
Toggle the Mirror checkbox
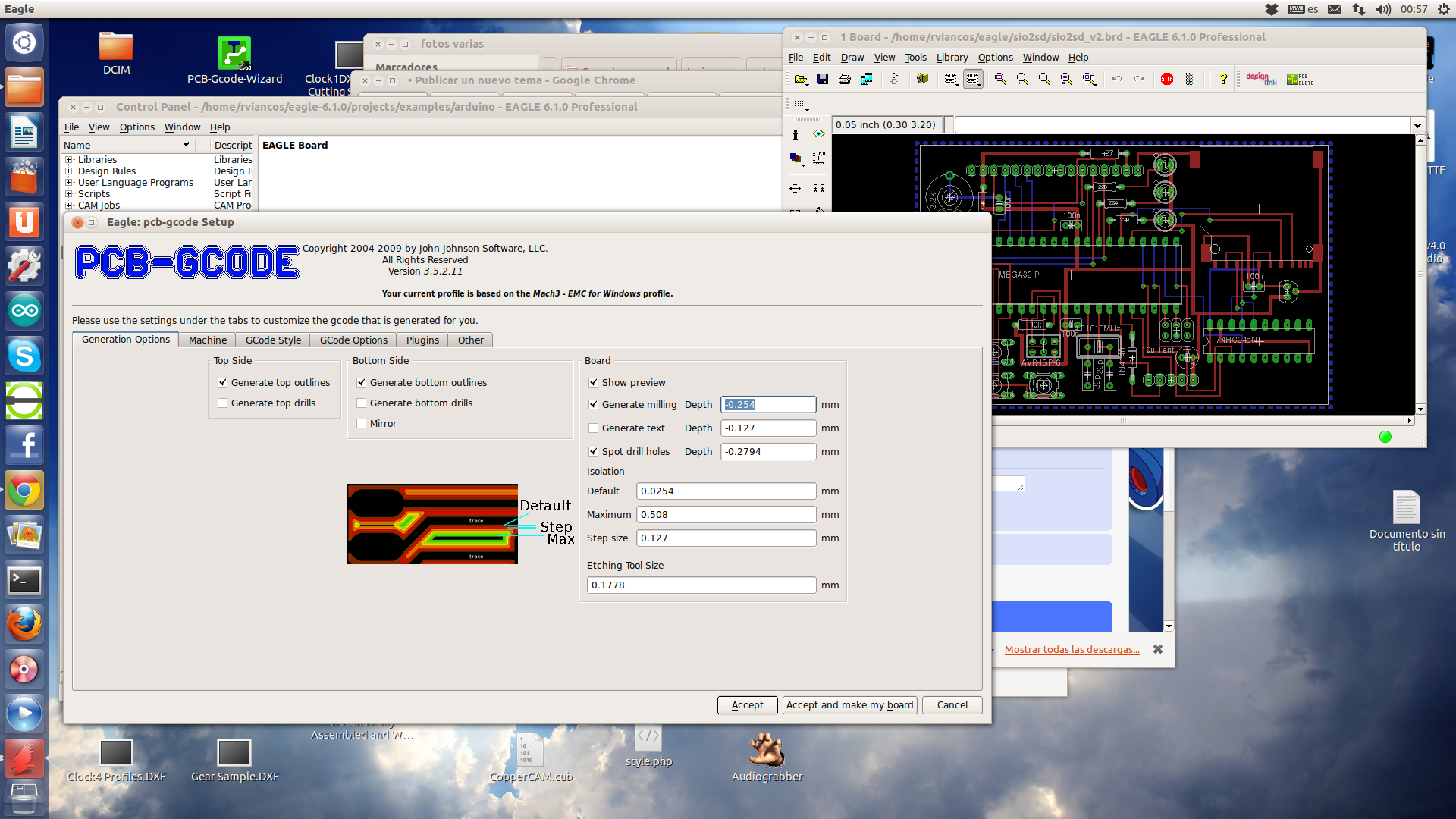pos(362,424)
